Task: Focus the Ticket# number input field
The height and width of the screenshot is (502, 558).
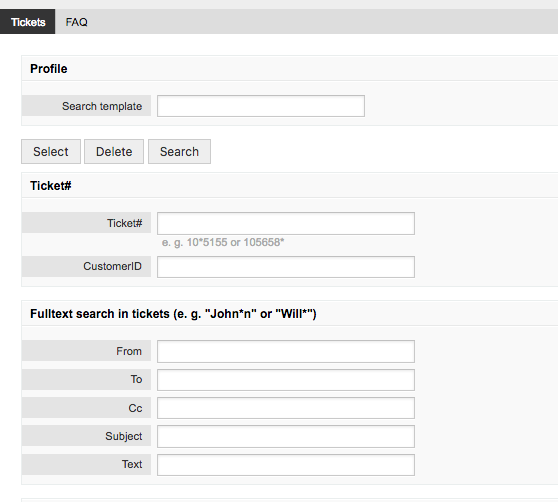Action: click(286, 223)
